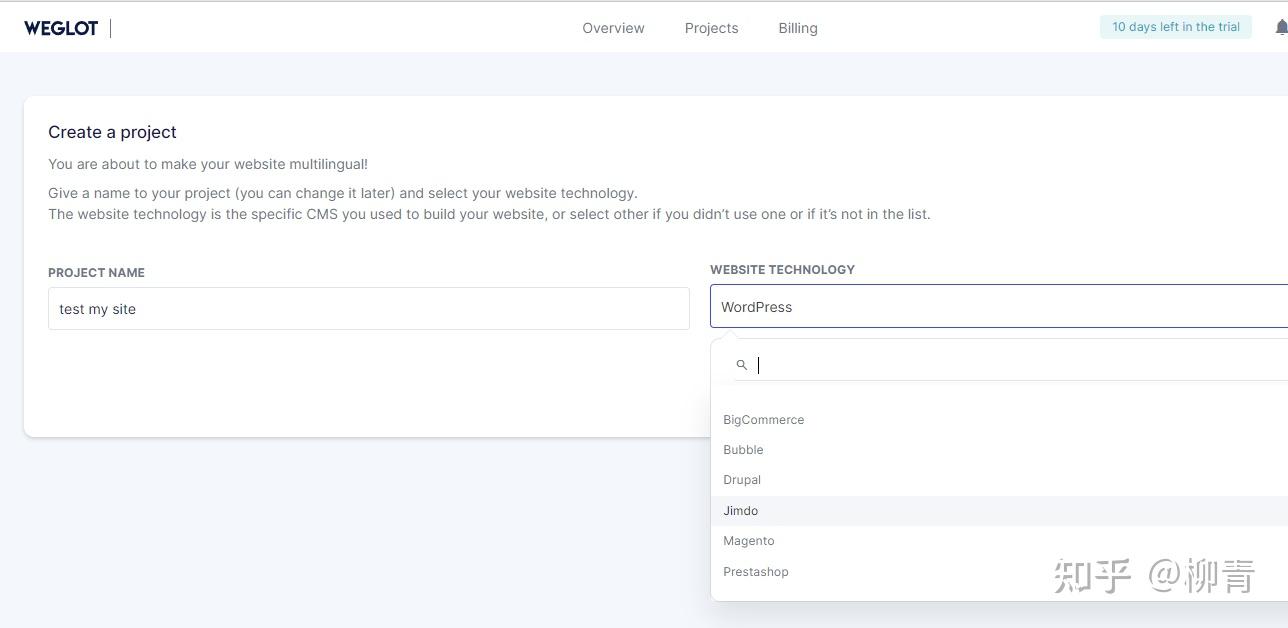Choose Bubble as website technology
This screenshot has height=628, width=1288.
[743, 450]
